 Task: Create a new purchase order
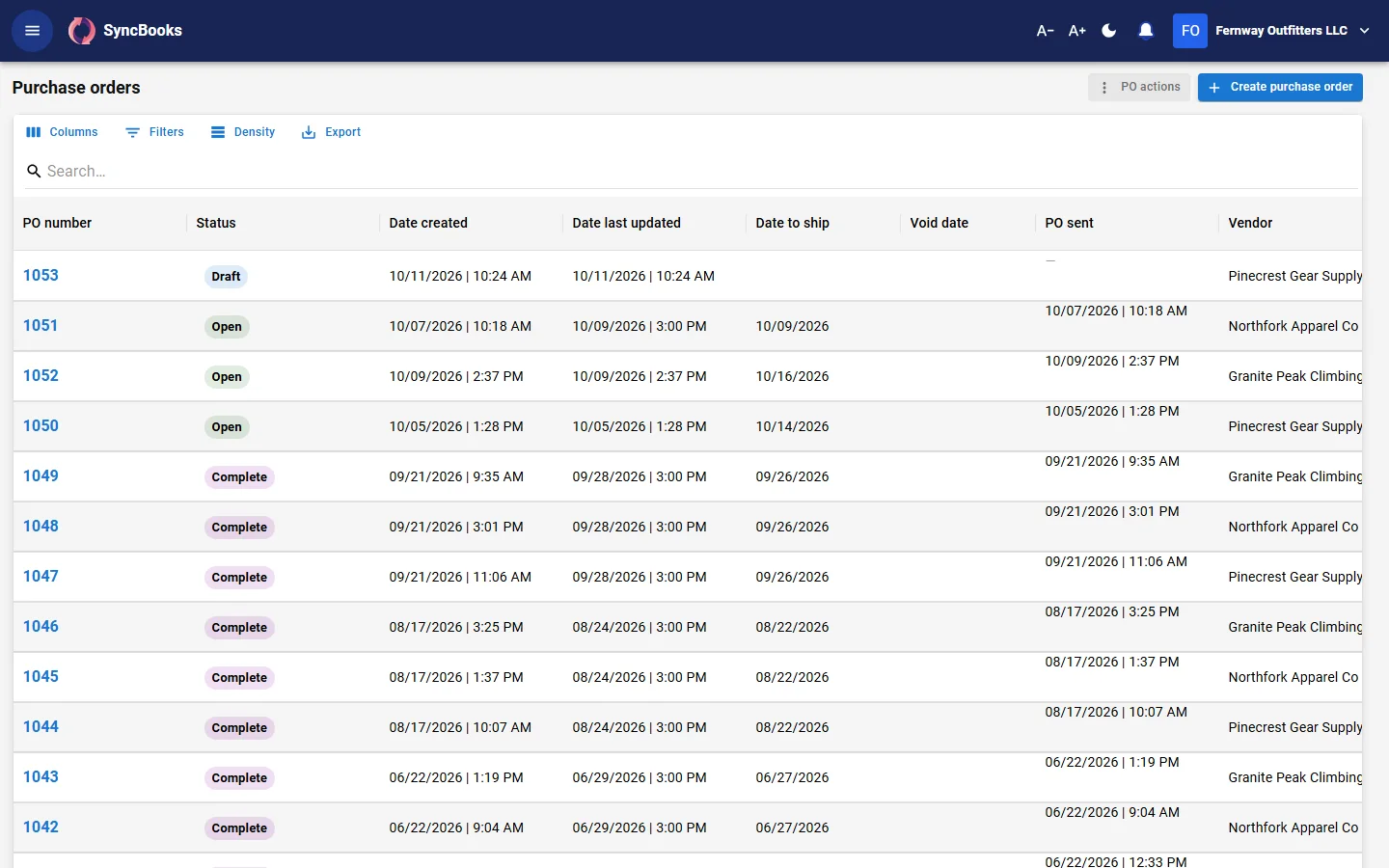click(1280, 87)
